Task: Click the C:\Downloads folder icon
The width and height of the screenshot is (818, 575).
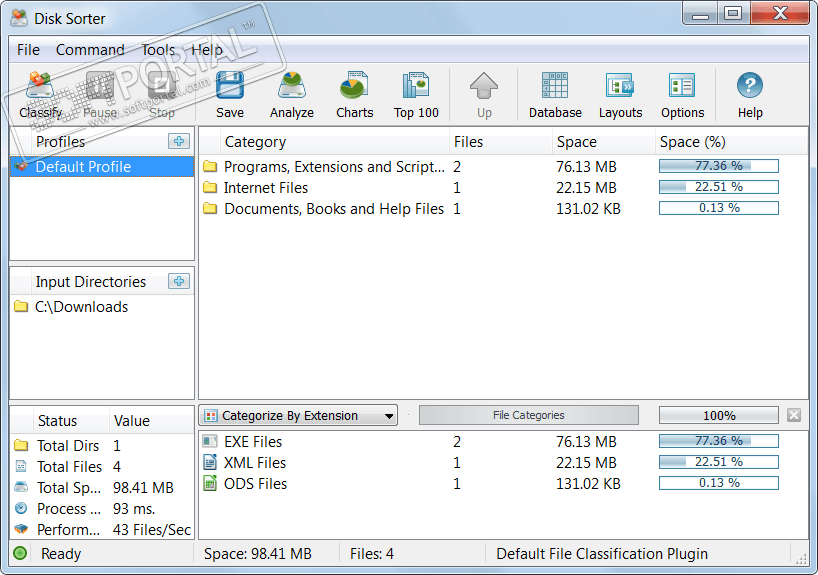Action: coord(21,306)
